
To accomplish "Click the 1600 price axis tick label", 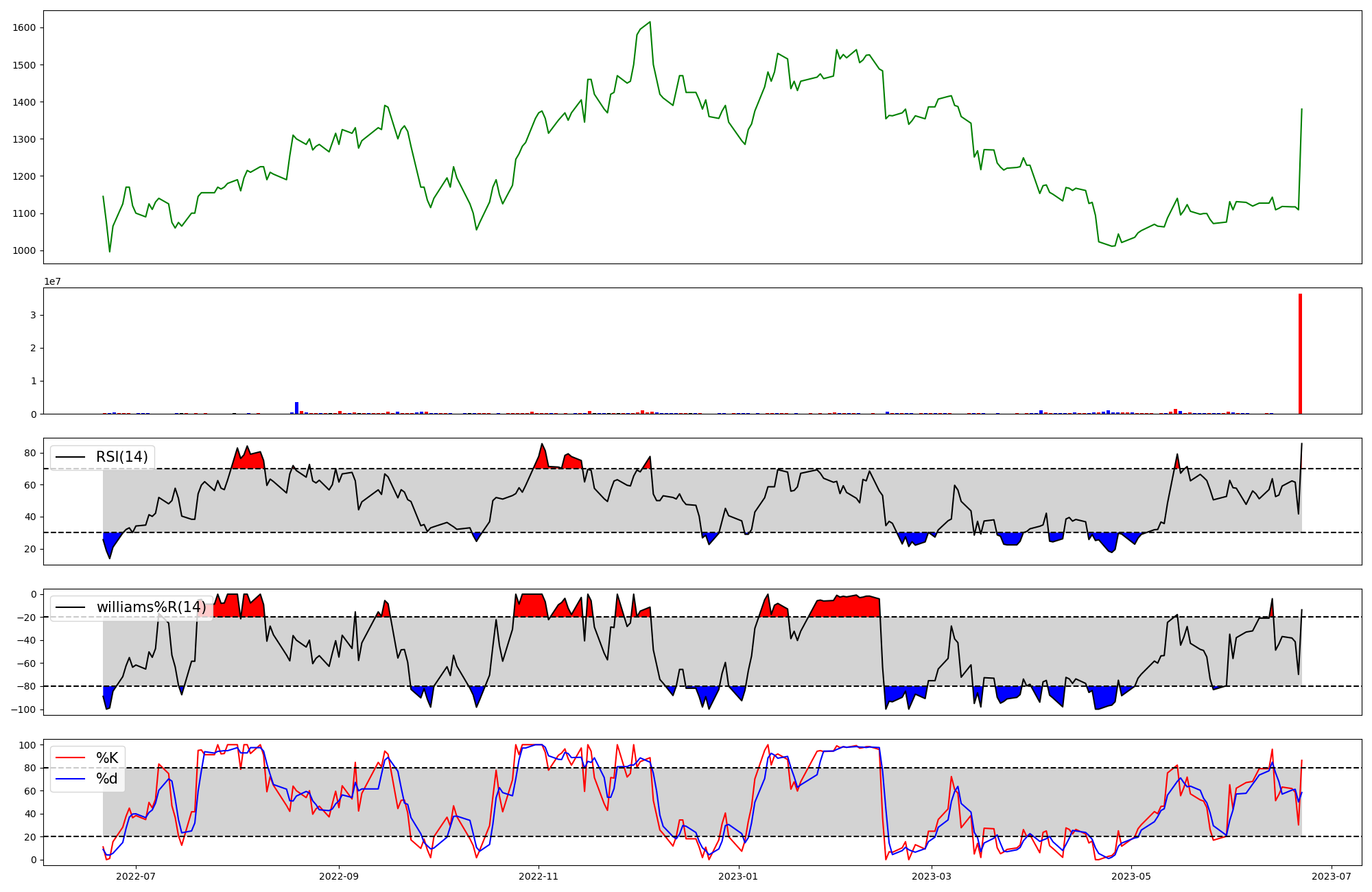I will 24,27.
